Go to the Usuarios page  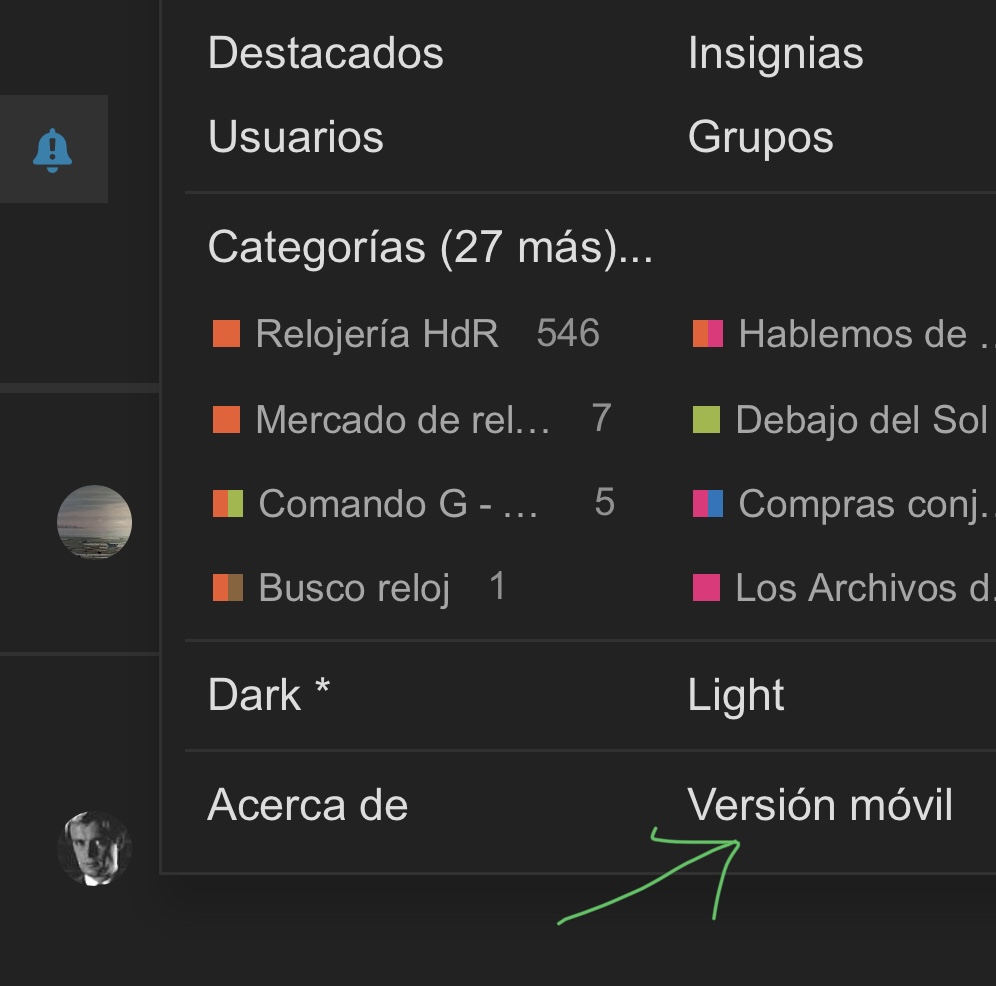click(x=296, y=136)
